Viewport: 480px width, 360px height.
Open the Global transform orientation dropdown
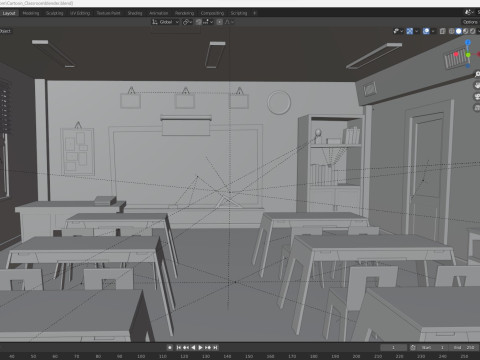point(165,22)
